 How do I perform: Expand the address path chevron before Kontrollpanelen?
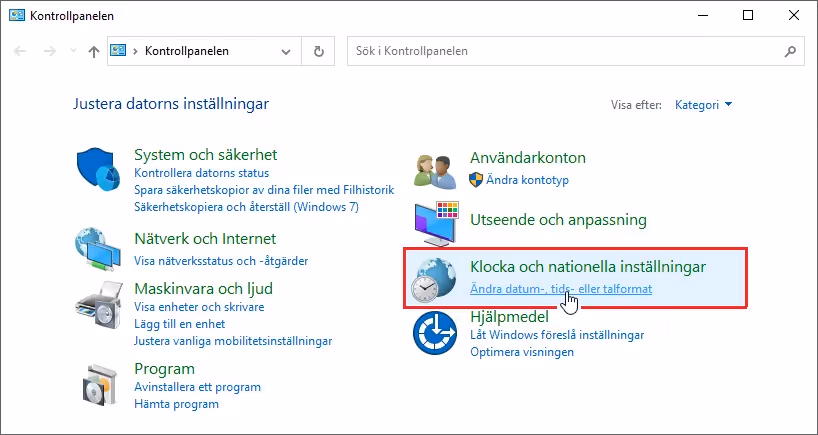pyautogui.click(x=136, y=51)
